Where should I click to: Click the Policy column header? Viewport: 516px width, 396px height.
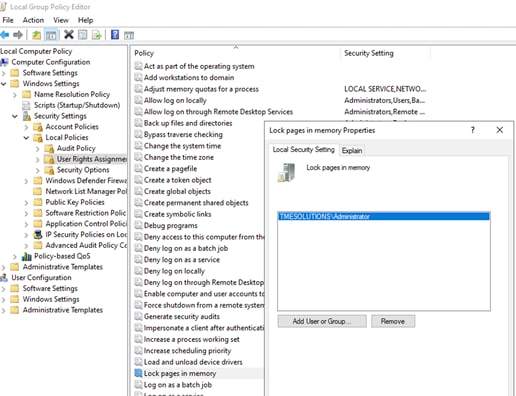click(236, 53)
